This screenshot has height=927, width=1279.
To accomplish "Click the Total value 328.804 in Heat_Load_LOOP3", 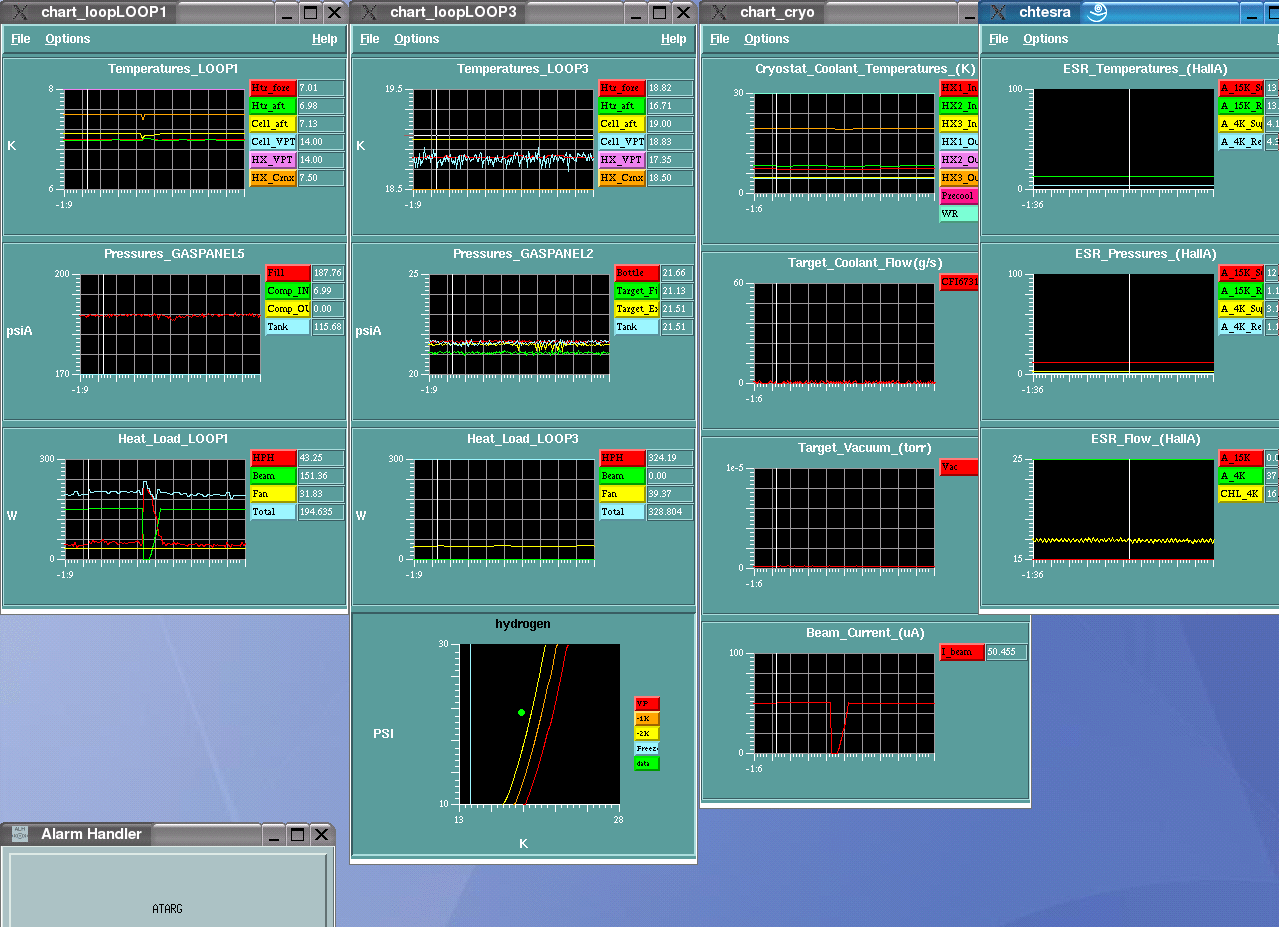I will point(669,512).
